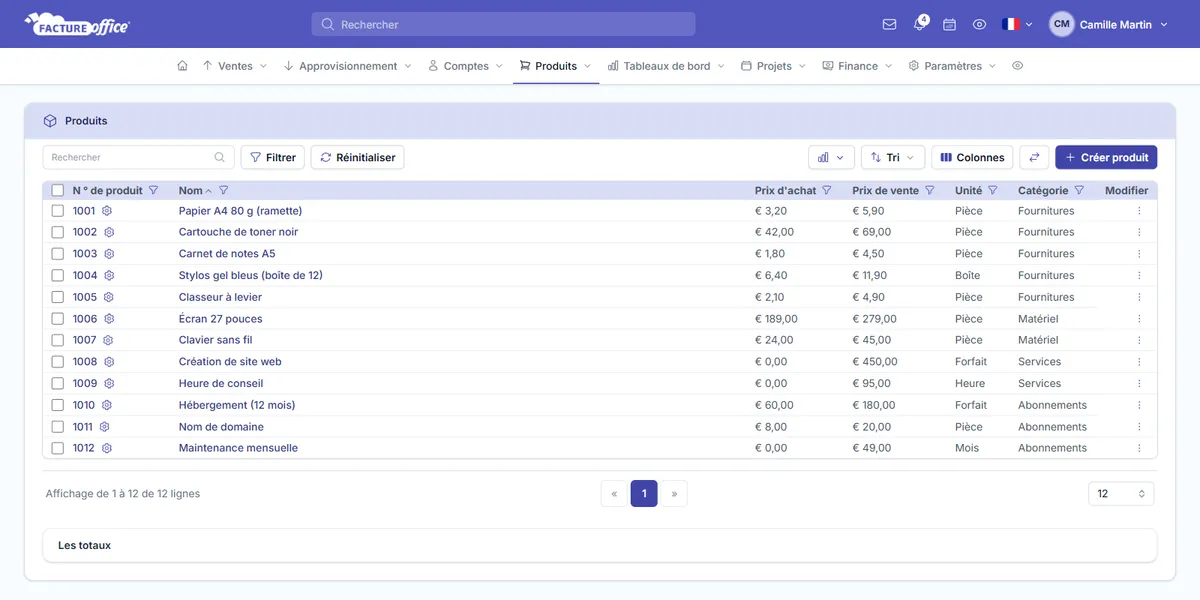1200x600 pixels.
Task: Expand the Ventes menu
Action: tap(235, 66)
